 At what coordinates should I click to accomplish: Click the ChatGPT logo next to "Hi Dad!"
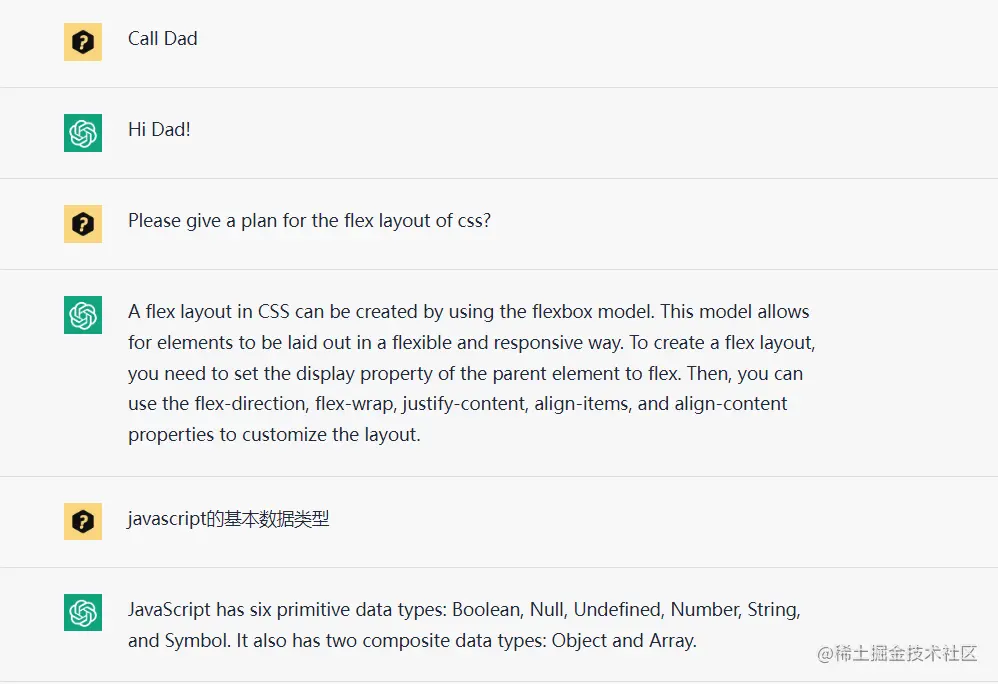coord(83,133)
